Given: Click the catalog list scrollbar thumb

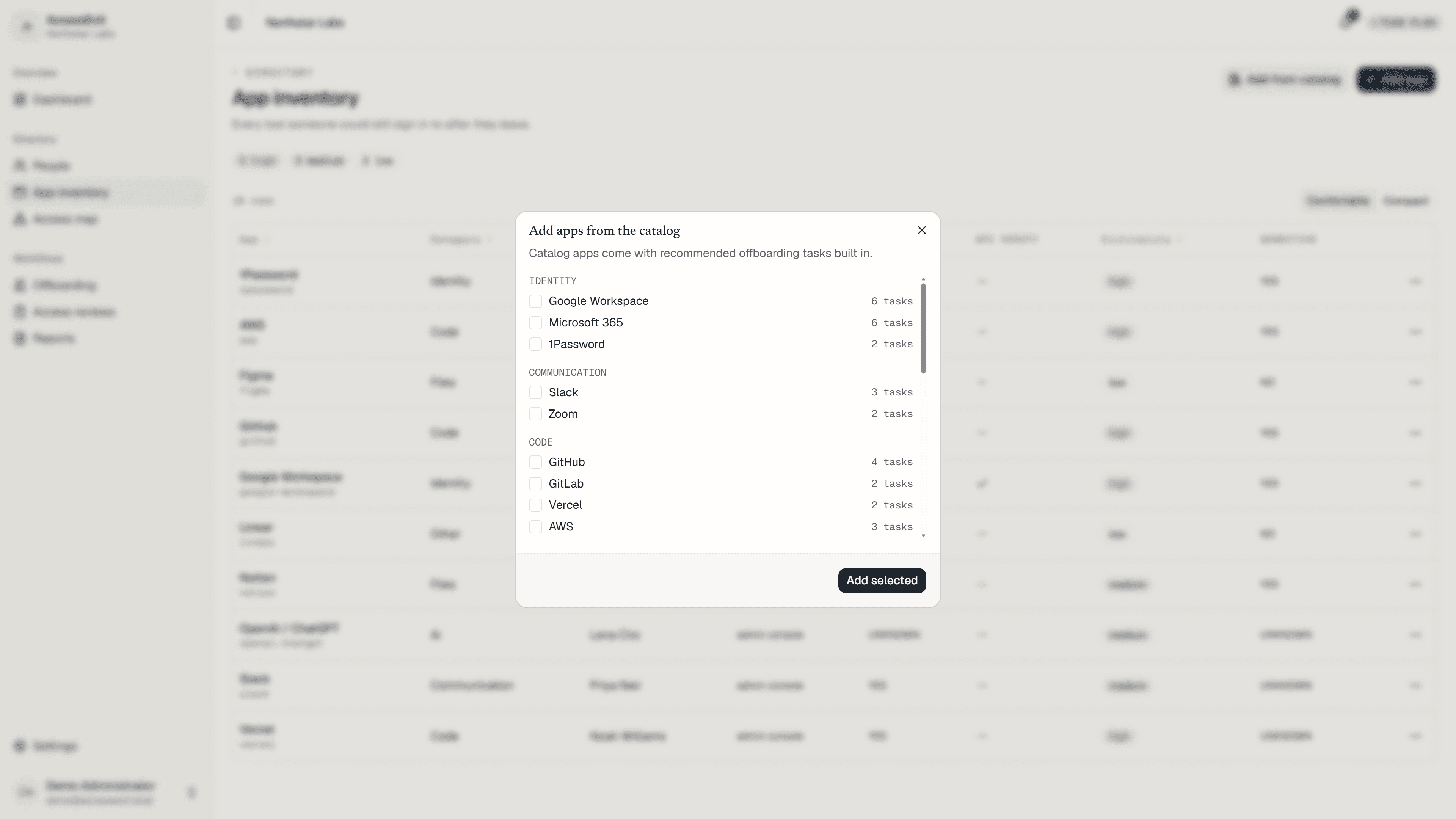Looking at the screenshot, I should 923,328.
